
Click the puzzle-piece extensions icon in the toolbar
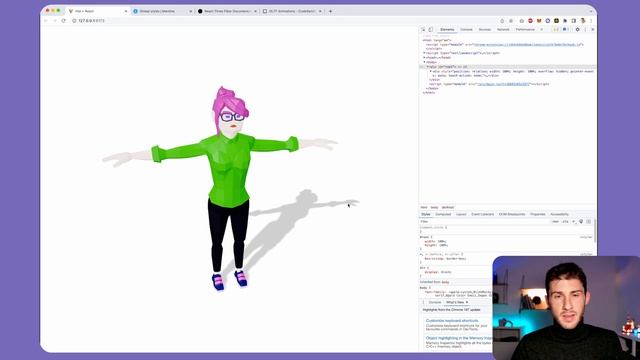click(565, 20)
